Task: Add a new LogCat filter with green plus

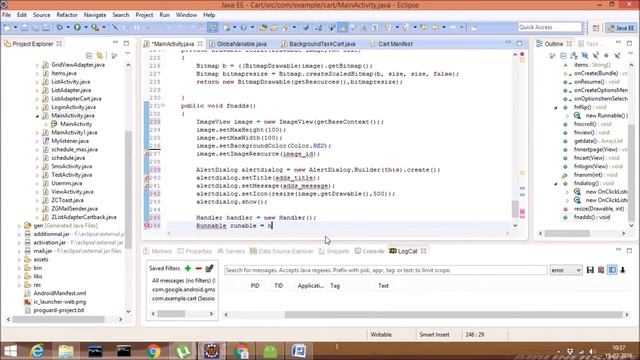Action: pyautogui.click(x=188, y=268)
